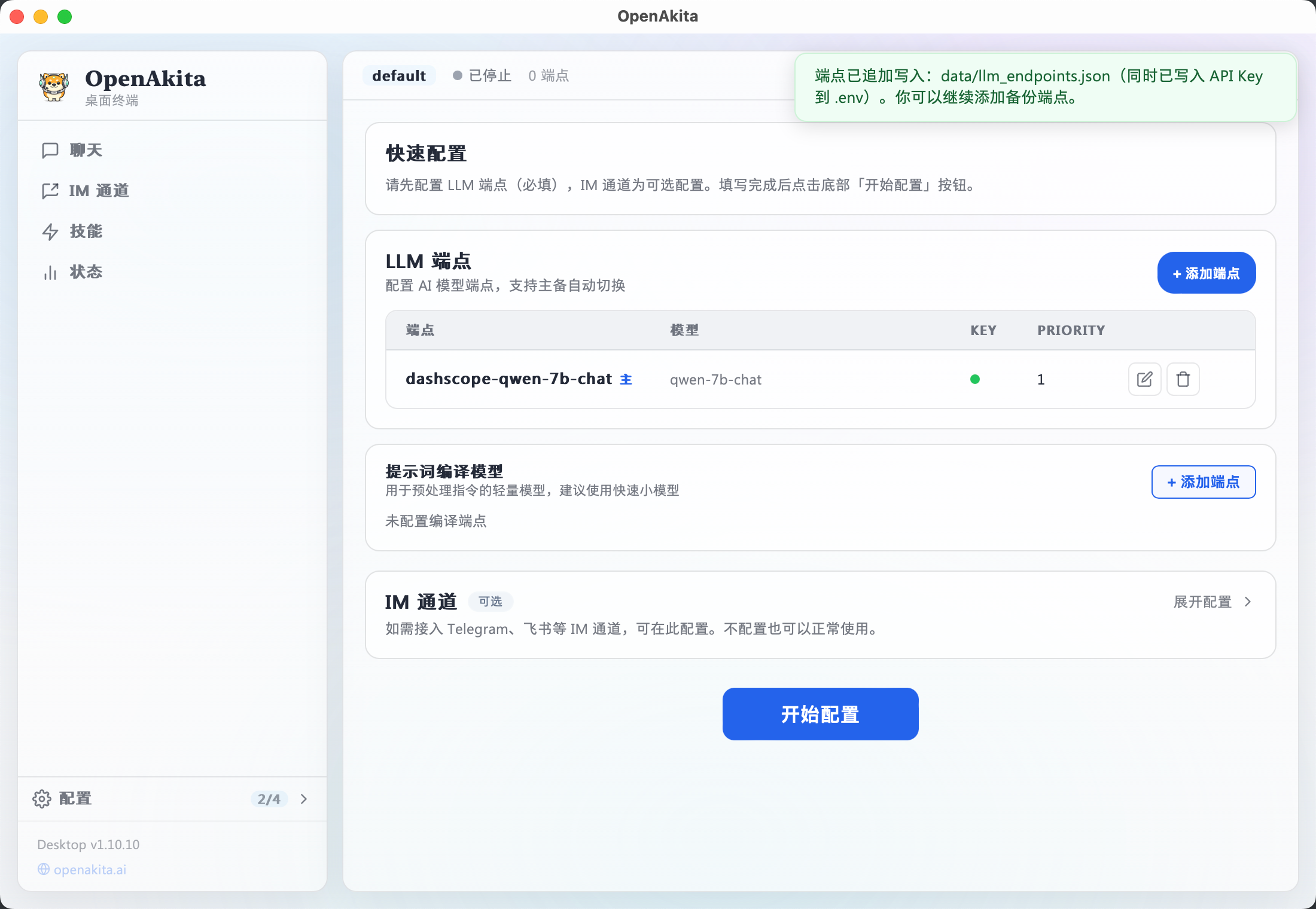Select the 可选 badge next to IM 通道
This screenshot has width=1316, height=909.
pyautogui.click(x=491, y=602)
